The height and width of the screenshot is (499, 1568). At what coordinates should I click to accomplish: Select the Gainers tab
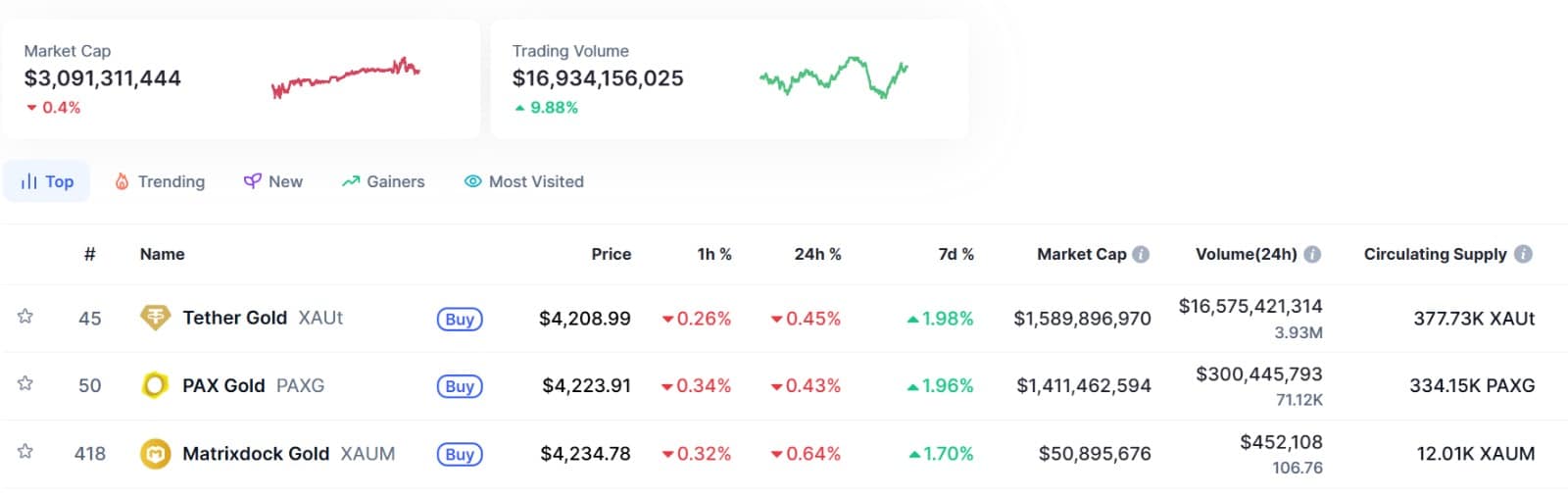[383, 181]
